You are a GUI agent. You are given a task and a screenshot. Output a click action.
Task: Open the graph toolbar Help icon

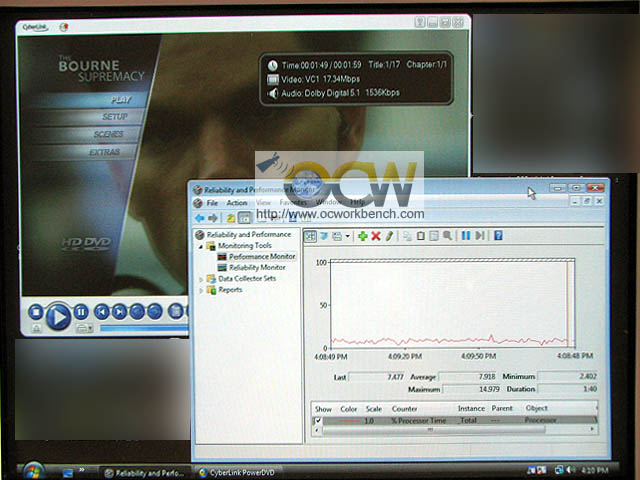(498, 236)
